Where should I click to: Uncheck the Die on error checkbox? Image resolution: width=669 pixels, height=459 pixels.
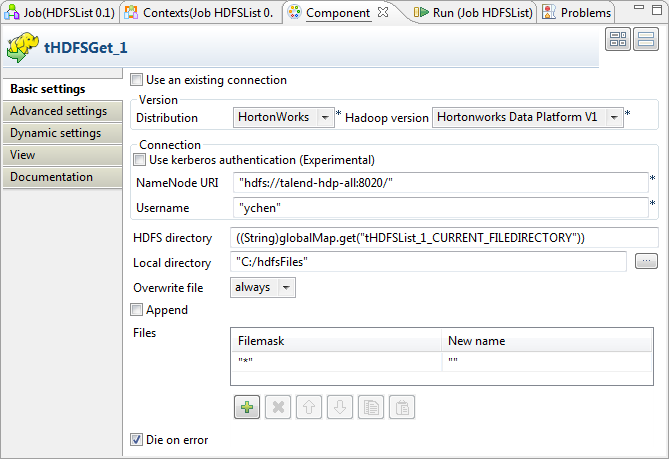point(137,439)
